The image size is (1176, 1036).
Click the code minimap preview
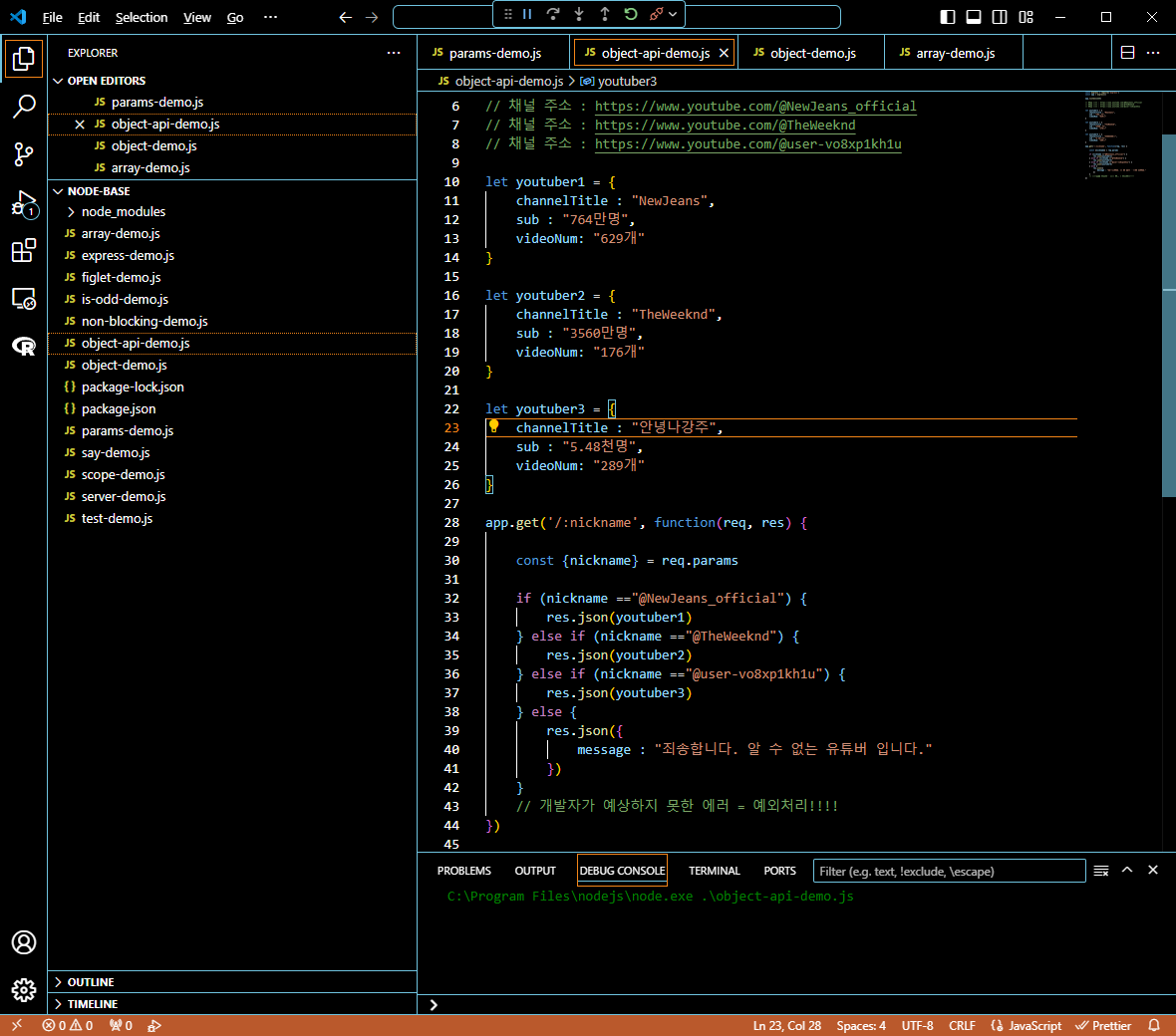point(1117,134)
